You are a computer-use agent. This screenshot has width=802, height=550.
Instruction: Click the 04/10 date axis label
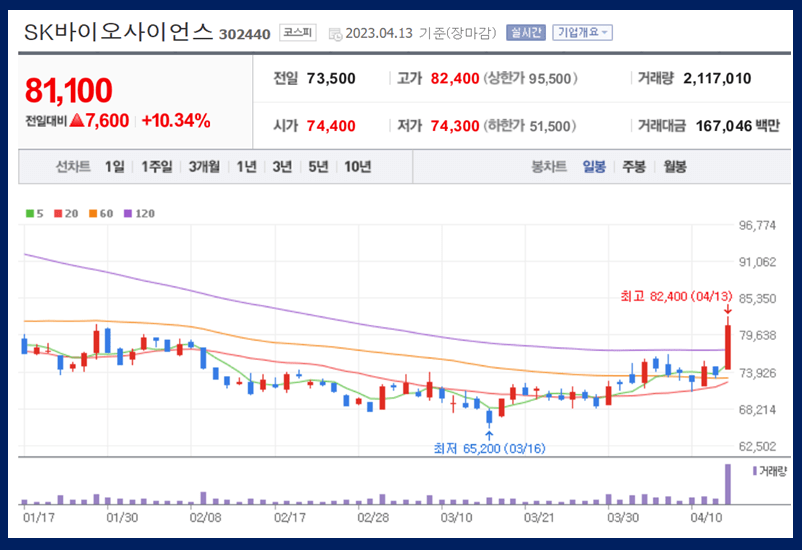pos(706,518)
